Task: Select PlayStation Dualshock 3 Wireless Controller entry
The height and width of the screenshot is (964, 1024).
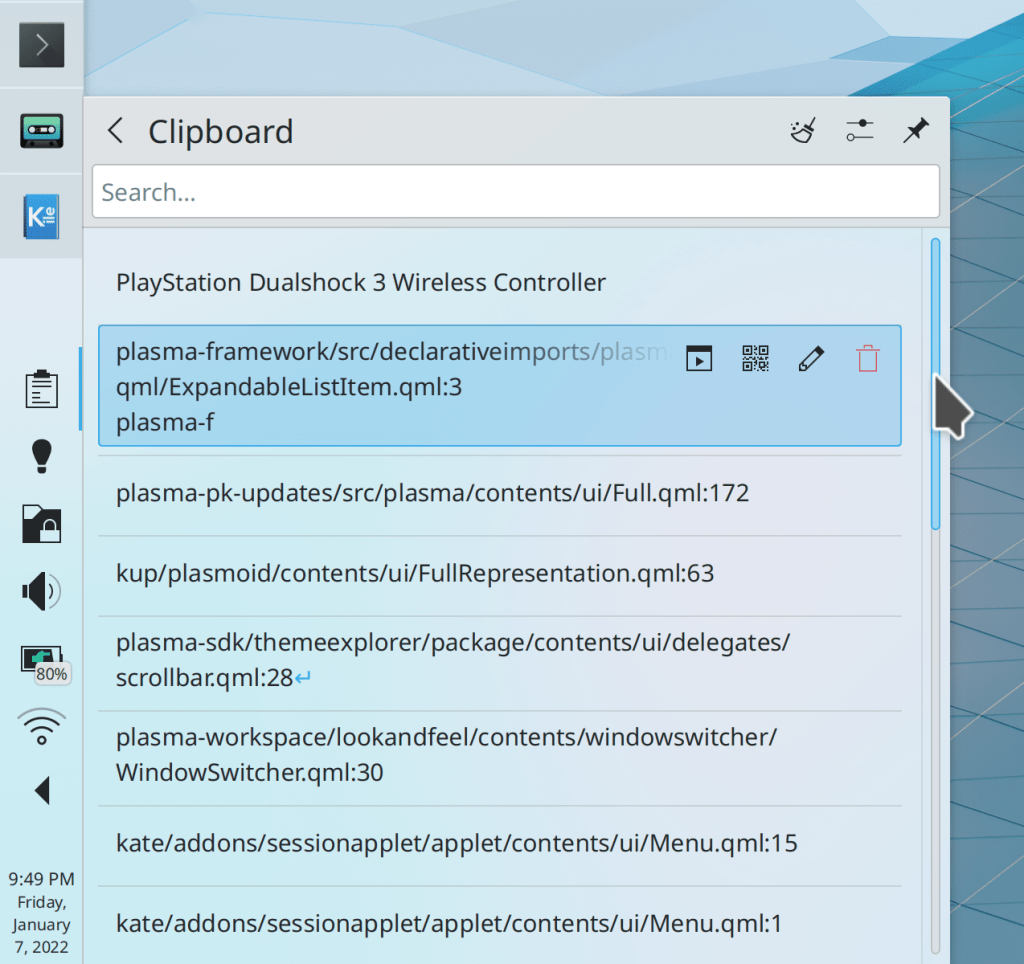Action: (x=361, y=283)
